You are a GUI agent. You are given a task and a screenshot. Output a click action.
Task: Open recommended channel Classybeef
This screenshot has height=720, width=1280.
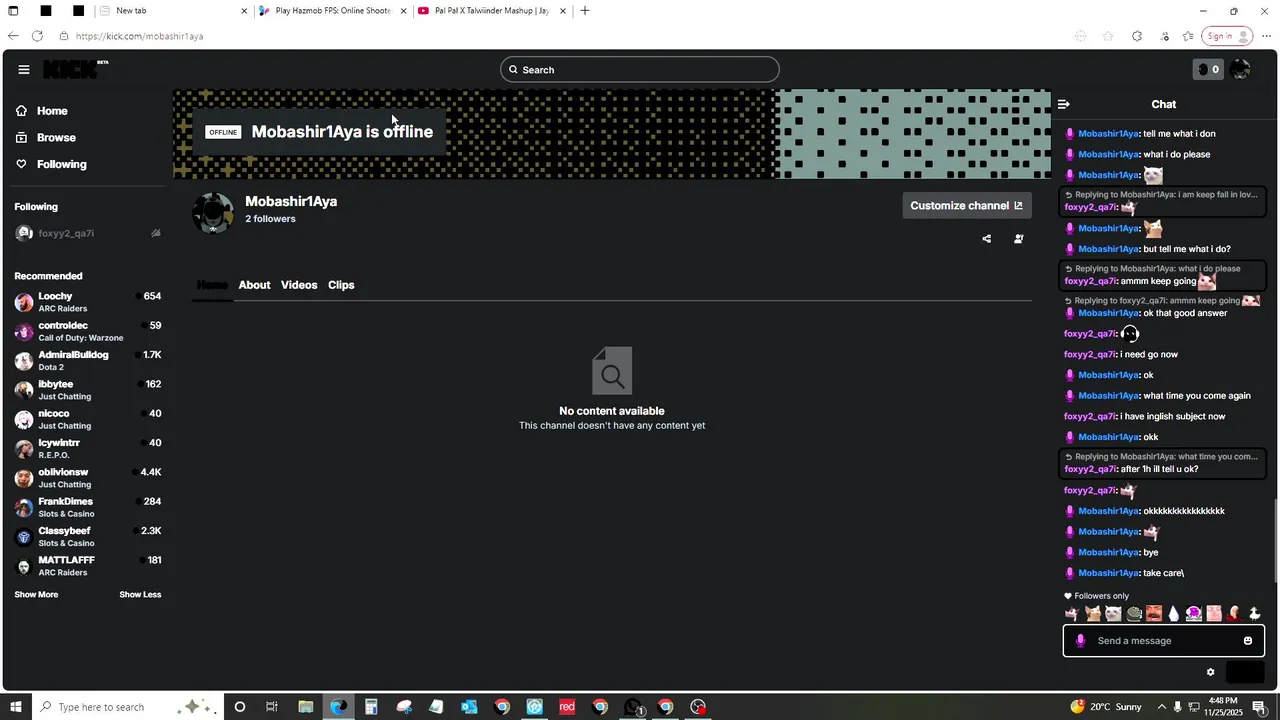point(88,537)
